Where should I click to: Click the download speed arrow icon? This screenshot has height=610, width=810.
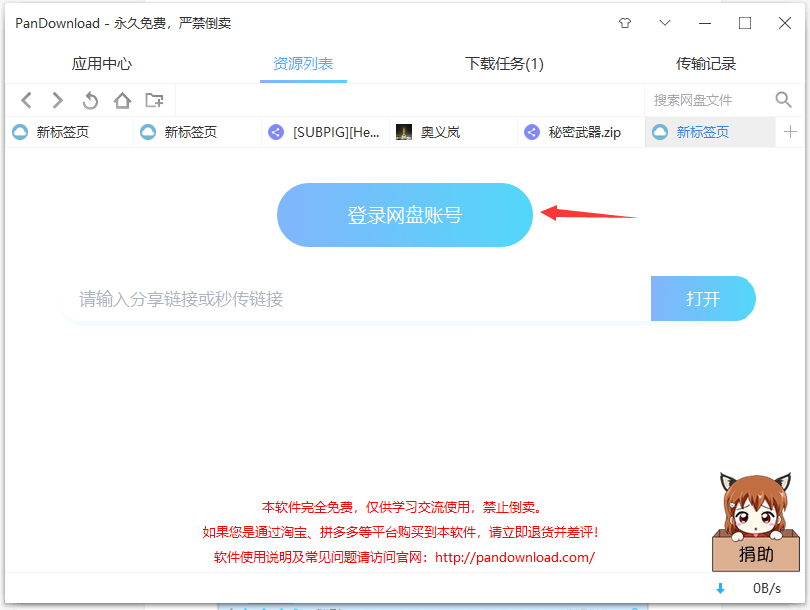721,588
